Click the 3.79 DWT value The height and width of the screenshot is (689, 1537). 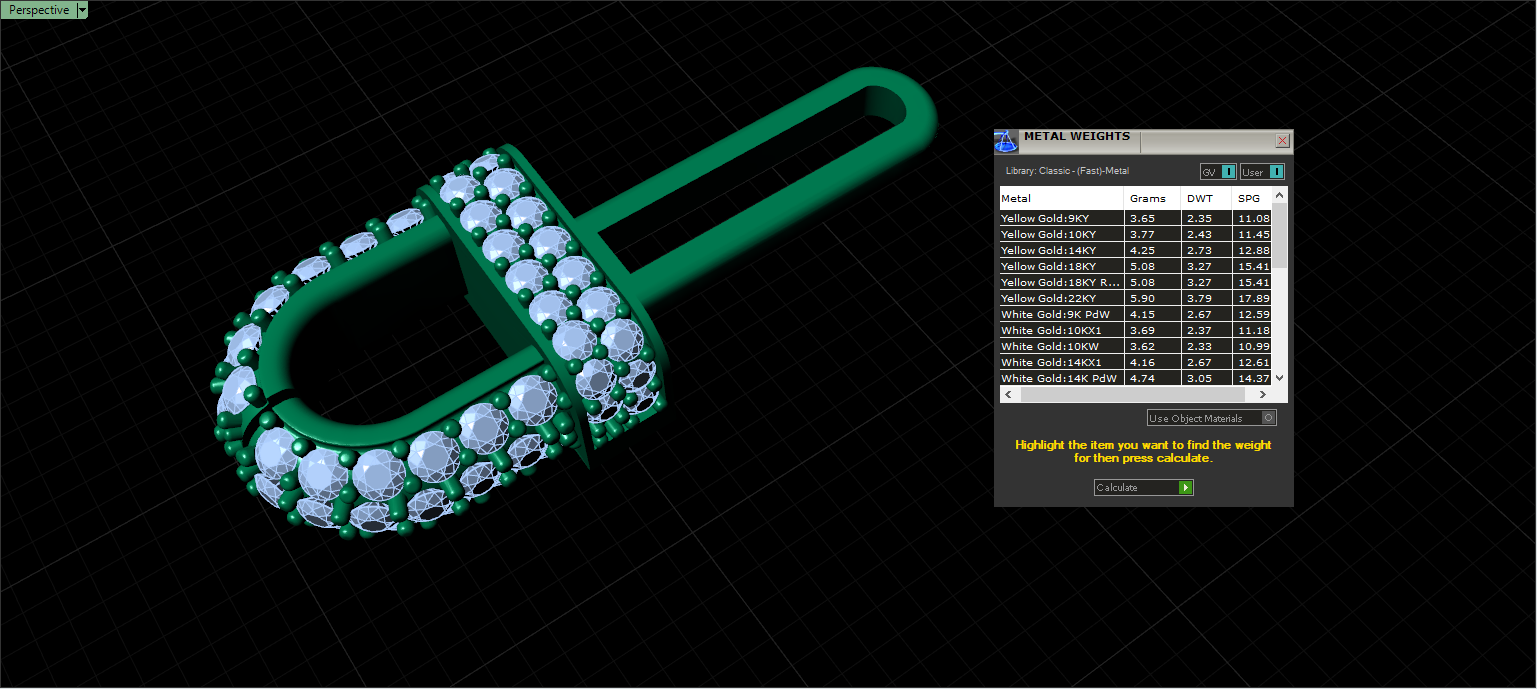(x=1199, y=298)
